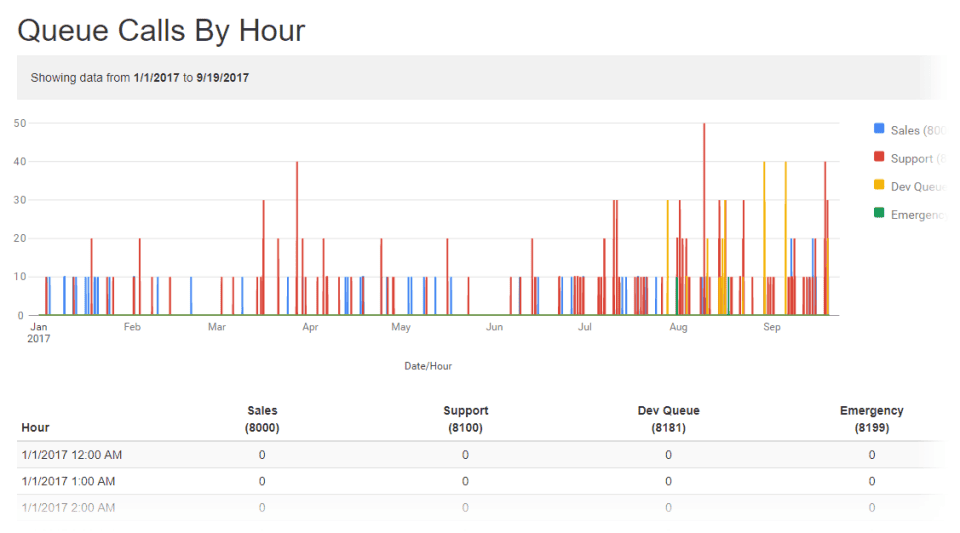Select the Dev Queue legend label

coord(918,187)
